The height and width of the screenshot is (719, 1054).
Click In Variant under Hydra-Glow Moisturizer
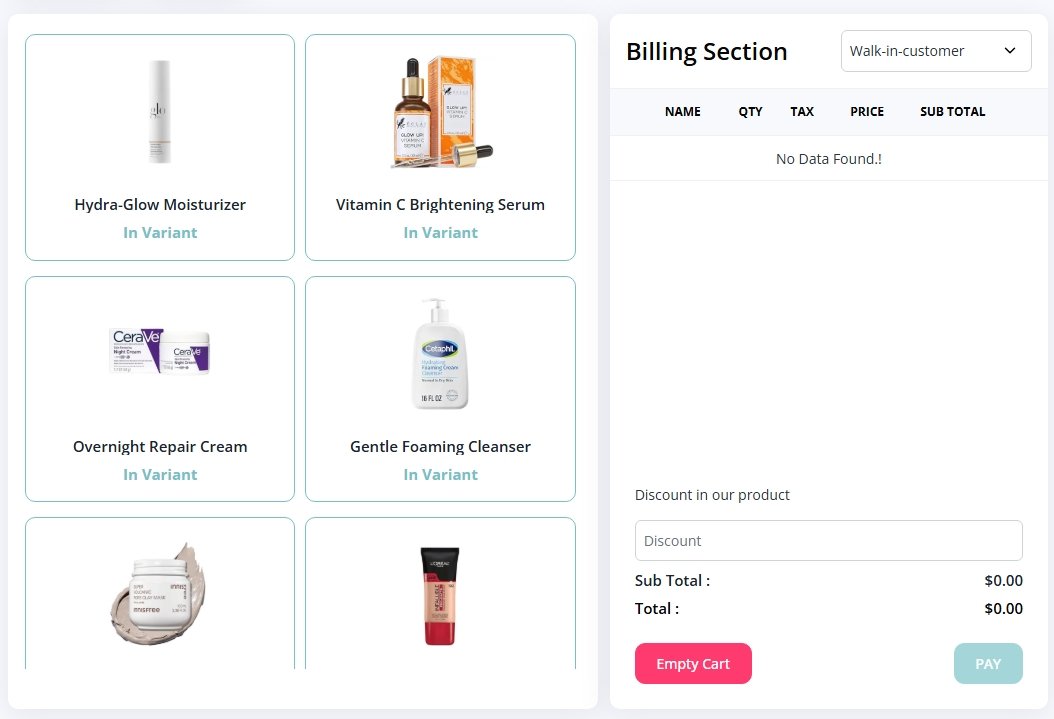pos(160,233)
